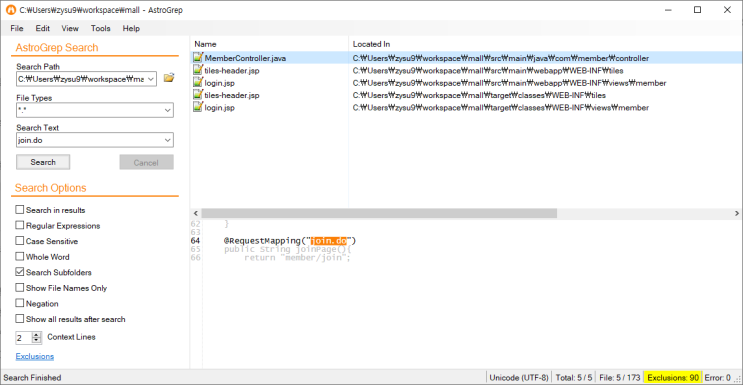743x385 pixels.
Task: Click the AstroGrep app icon in title bar
Action: pyautogui.click(x=10, y=10)
